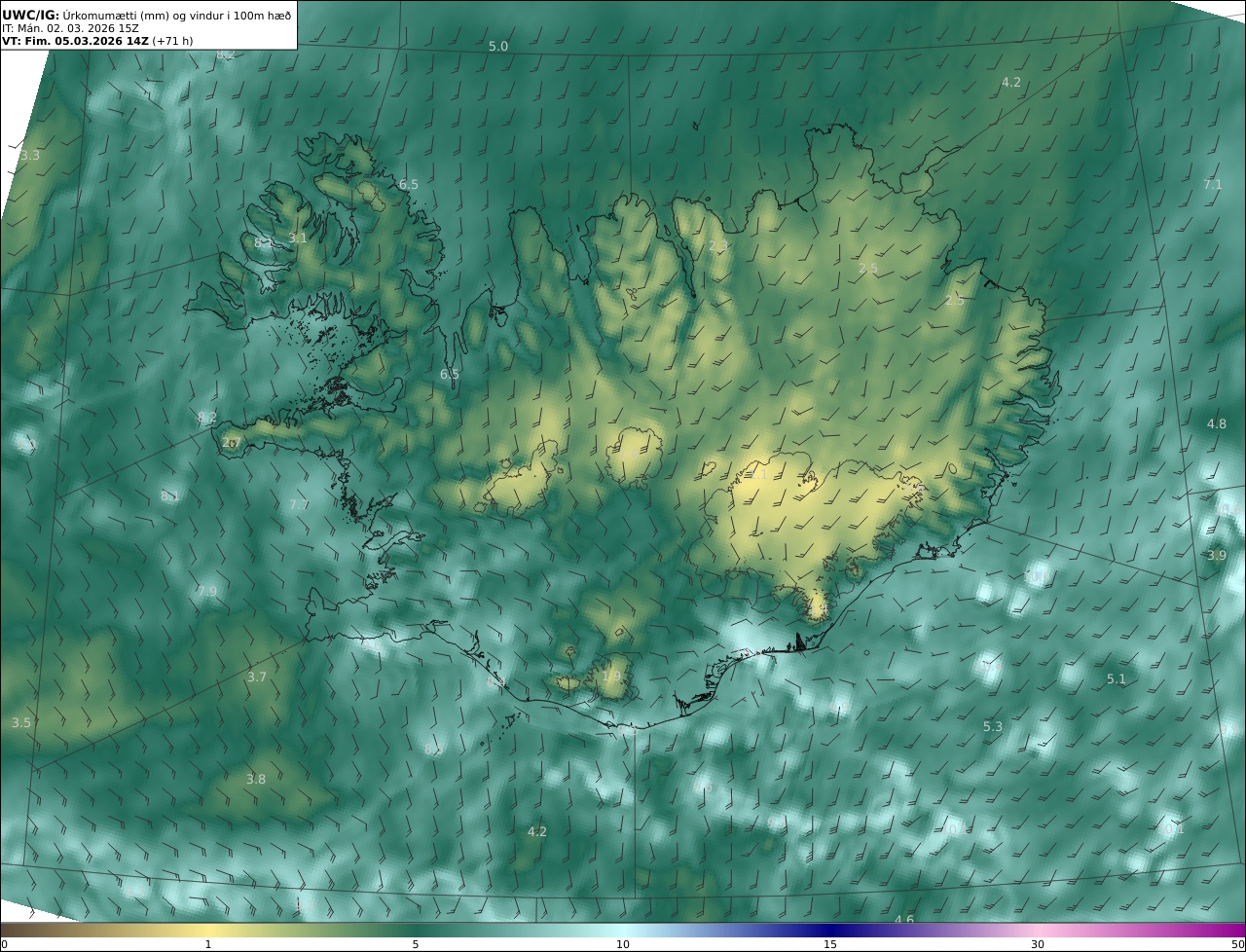Click the '5.1' value on the map
Screen dimensions: 1246x952
pos(1117,679)
